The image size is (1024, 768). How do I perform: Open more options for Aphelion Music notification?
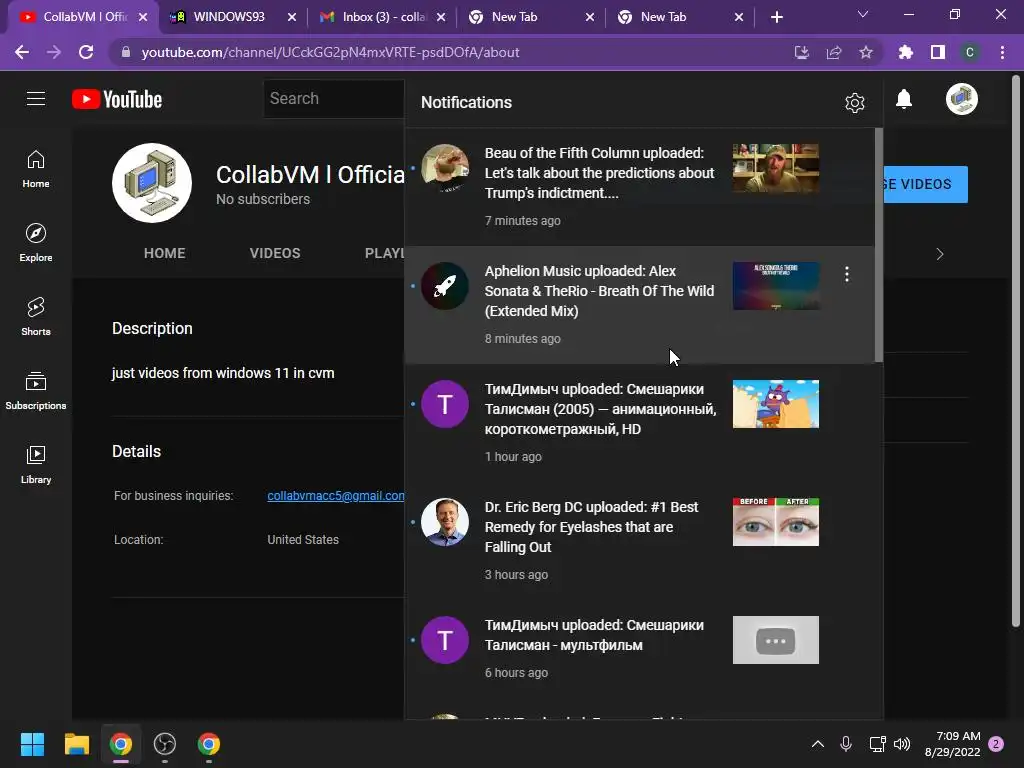coord(846,274)
